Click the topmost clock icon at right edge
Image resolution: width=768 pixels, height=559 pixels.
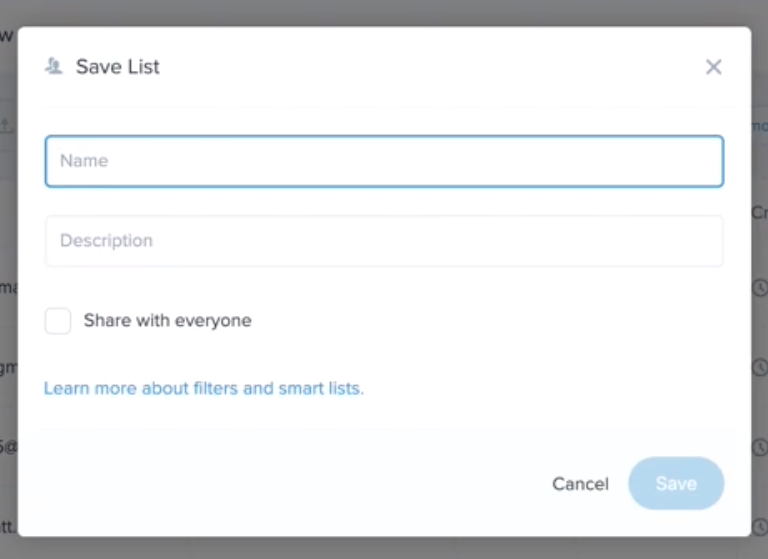coord(759,288)
